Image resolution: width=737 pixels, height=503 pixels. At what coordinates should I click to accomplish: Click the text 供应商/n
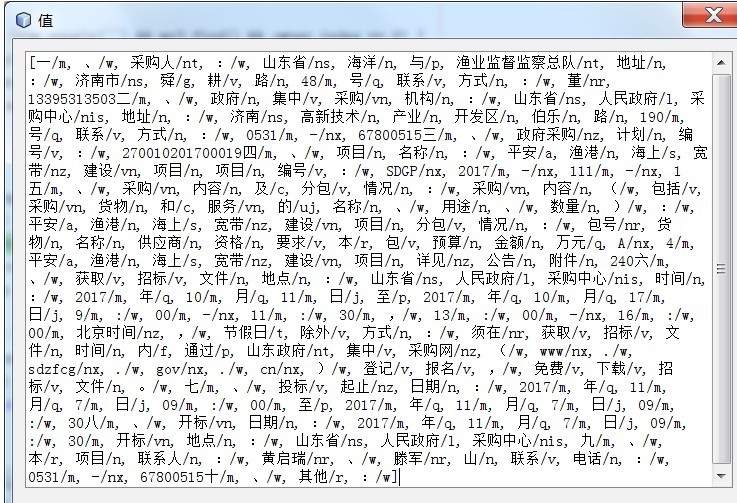[x=168, y=243]
